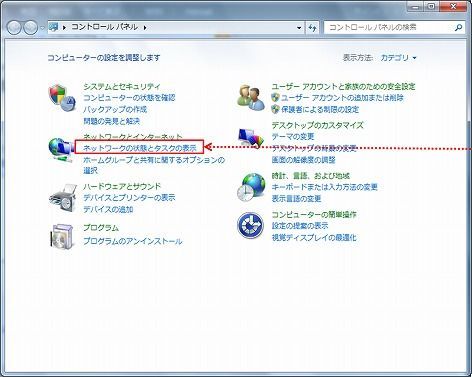472x377 pixels.
Task: Click the refresh button beside the address bar
Action: [312, 28]
